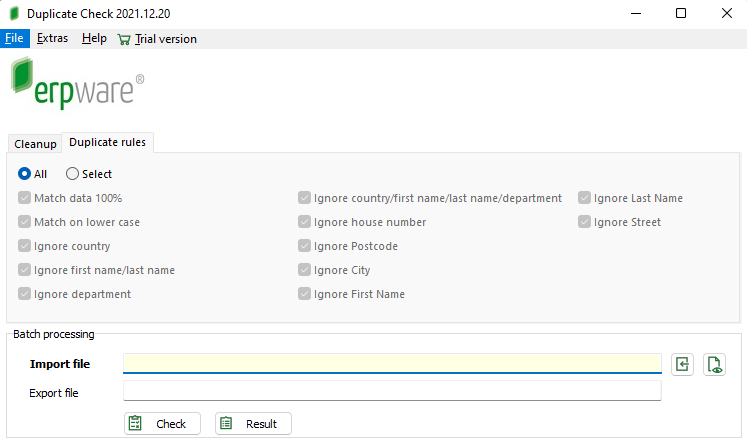Click the green app icon in title bar
This screenshot has width=747, height=448.
14,13
